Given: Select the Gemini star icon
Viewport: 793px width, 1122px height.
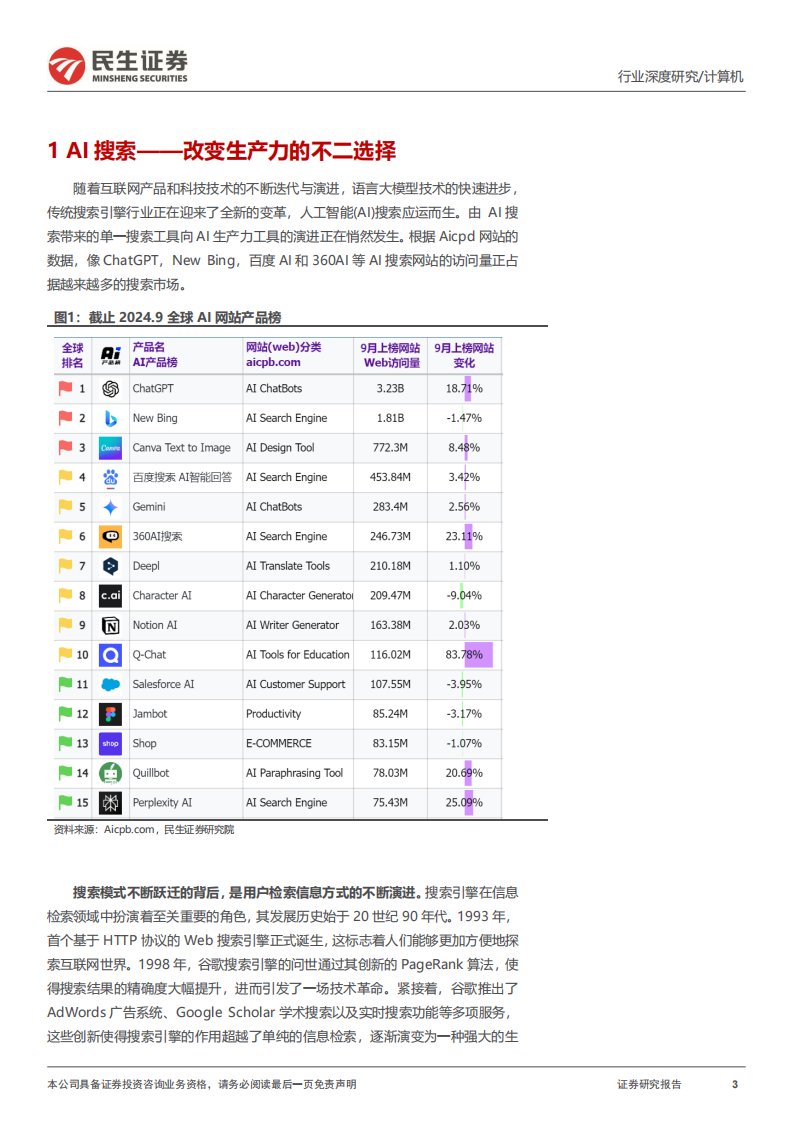Looking at the screenshot, I should click(x=111, y=507).
